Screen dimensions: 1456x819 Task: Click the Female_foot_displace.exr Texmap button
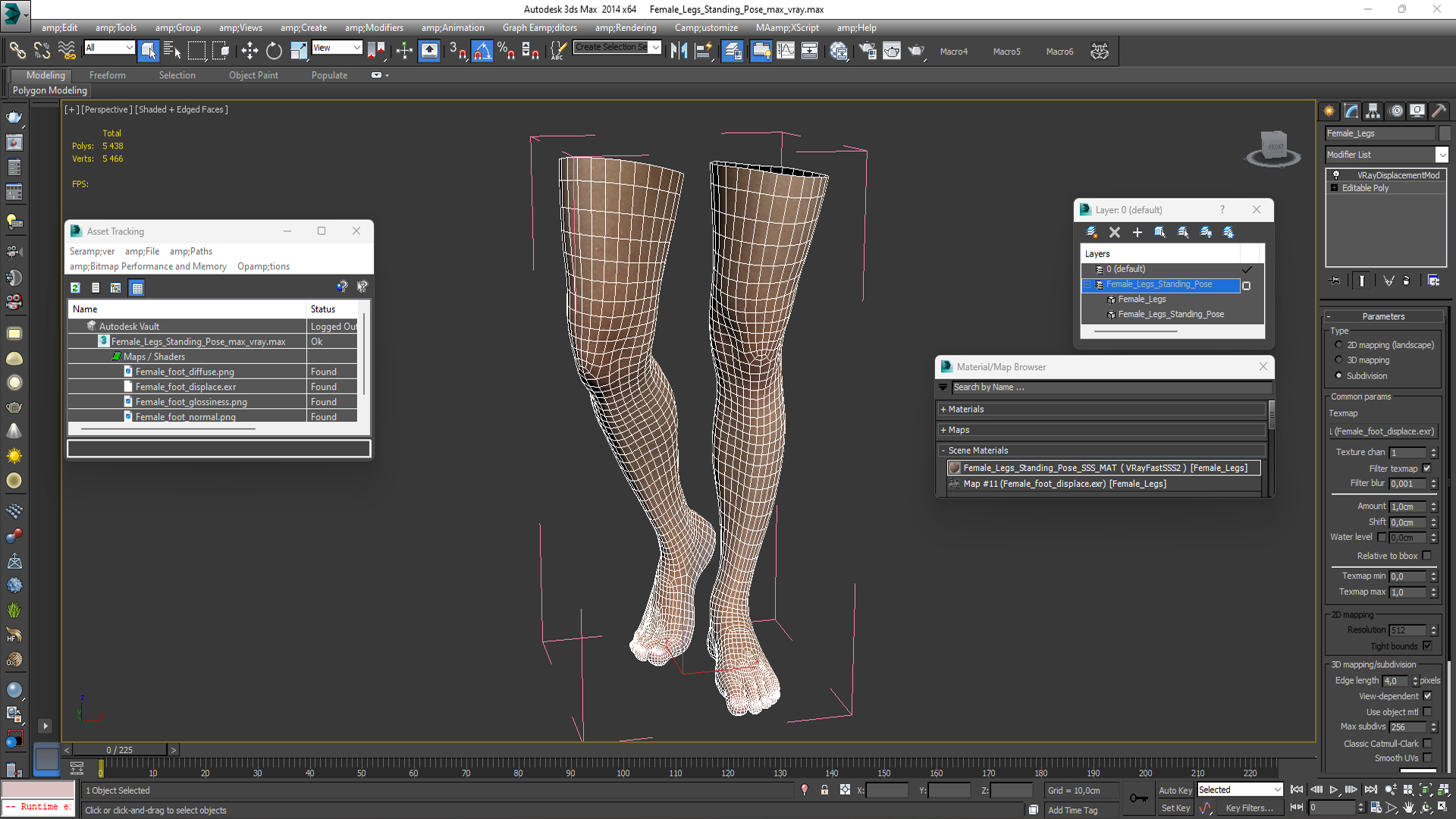[1384, 431]
